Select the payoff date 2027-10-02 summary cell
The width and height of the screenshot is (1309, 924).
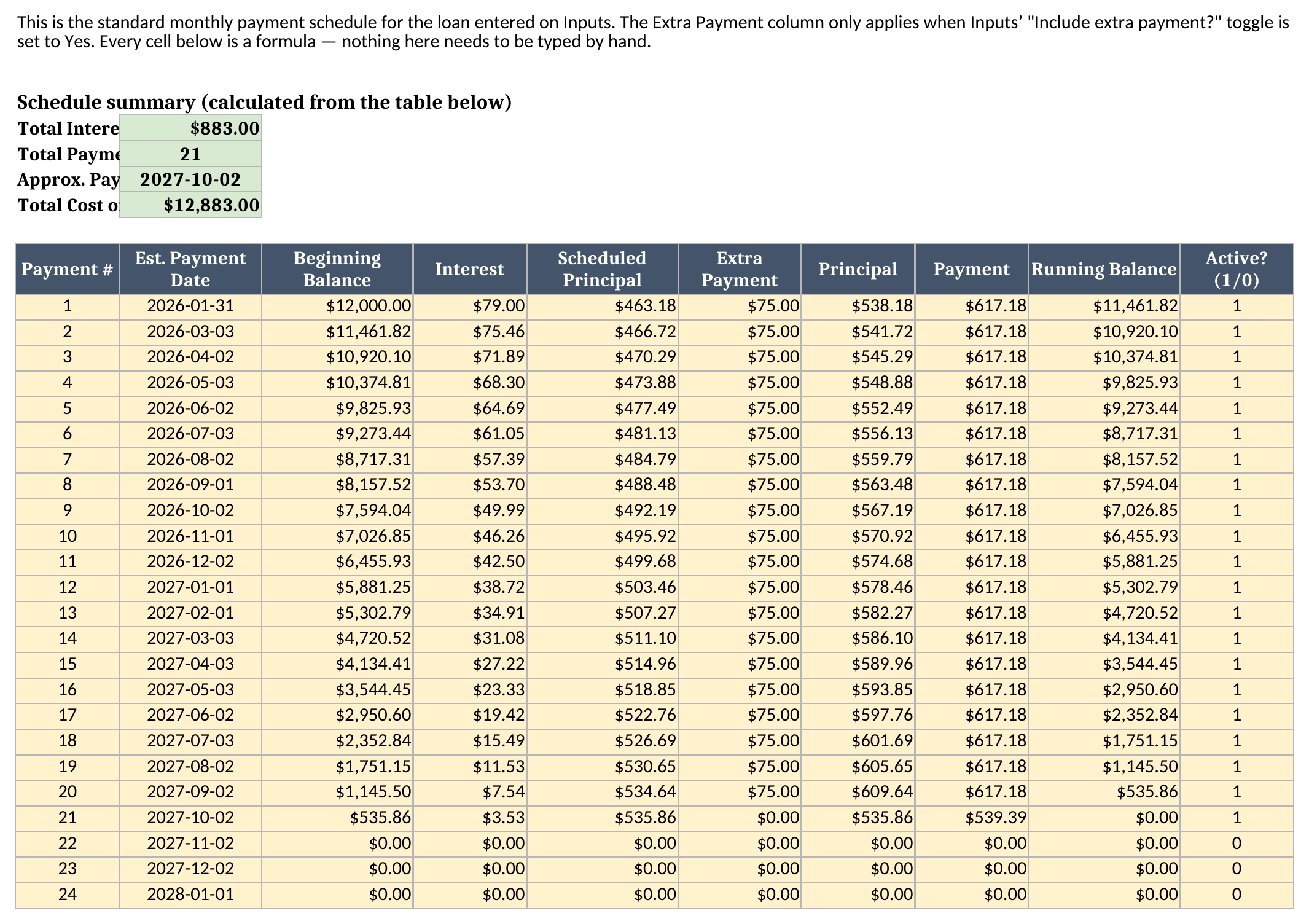[190, 179]
